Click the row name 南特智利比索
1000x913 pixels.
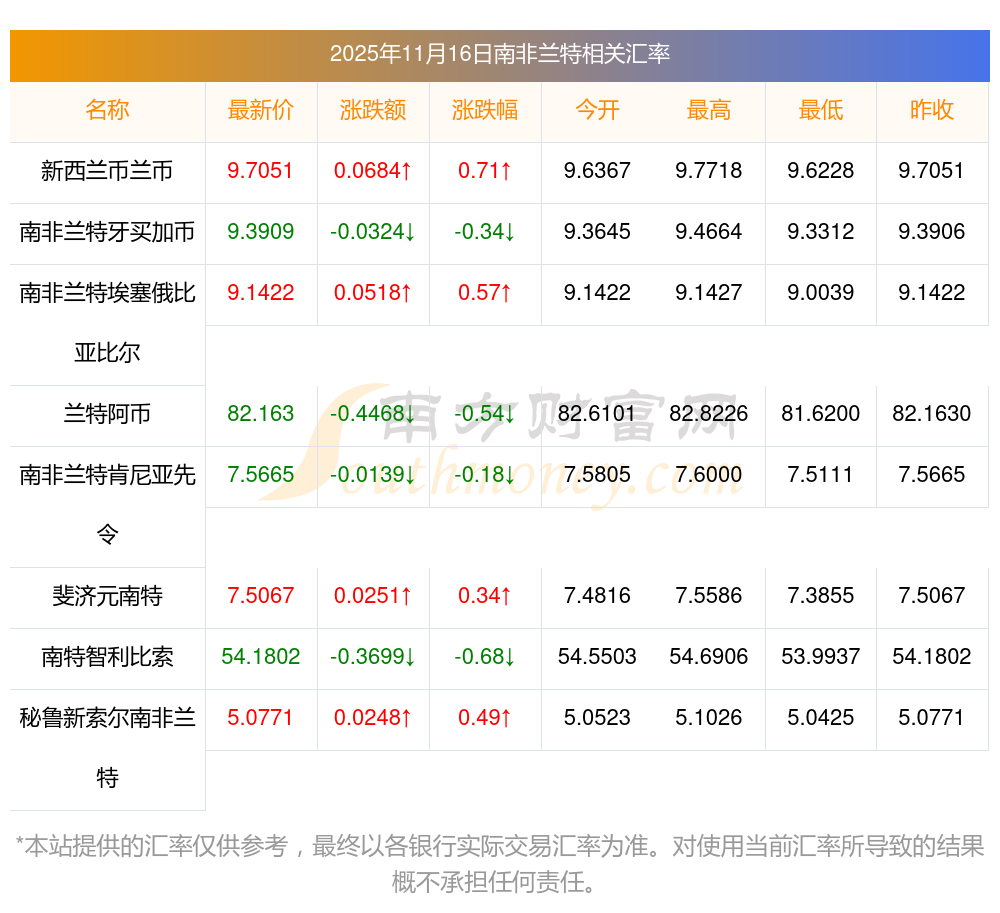(x=107, y=657)
